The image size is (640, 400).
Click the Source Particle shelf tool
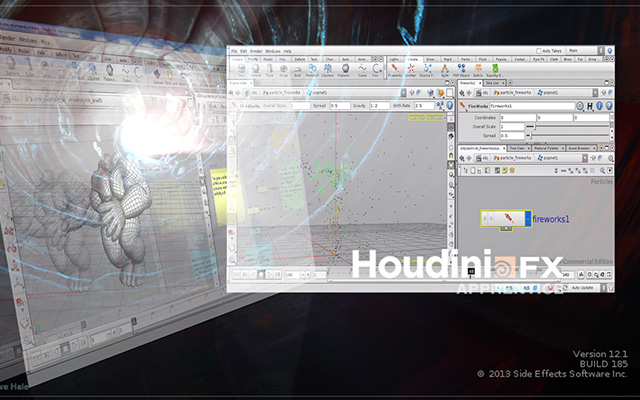click(x=427, y=70)
